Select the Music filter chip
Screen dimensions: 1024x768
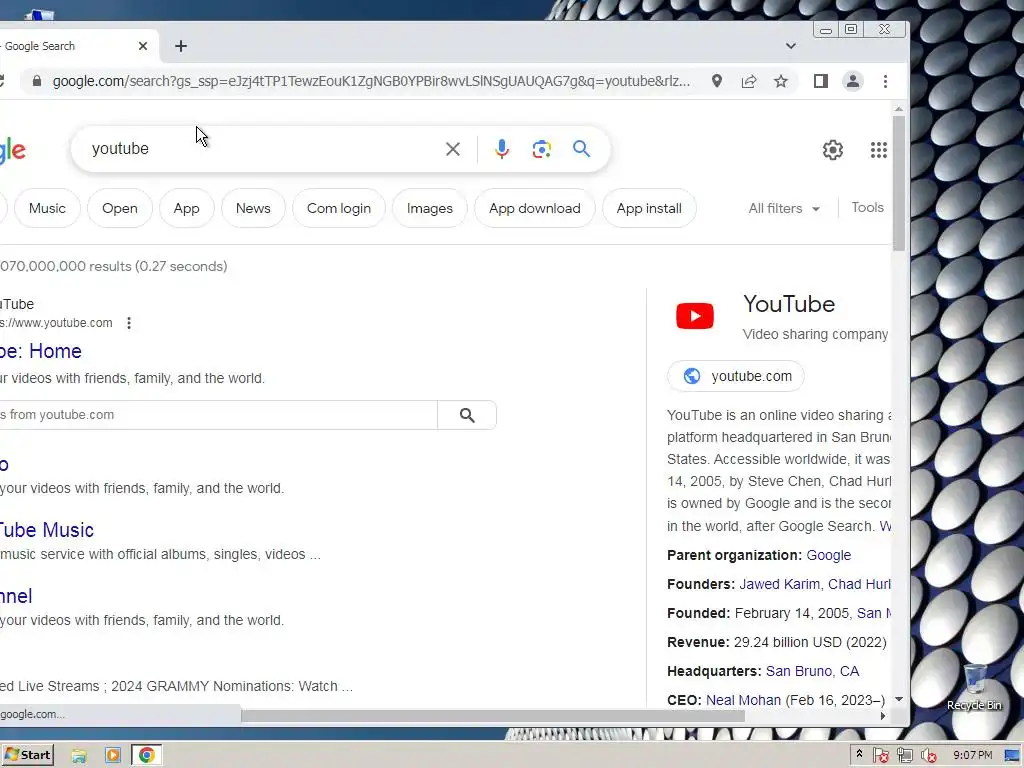point(47,208)
